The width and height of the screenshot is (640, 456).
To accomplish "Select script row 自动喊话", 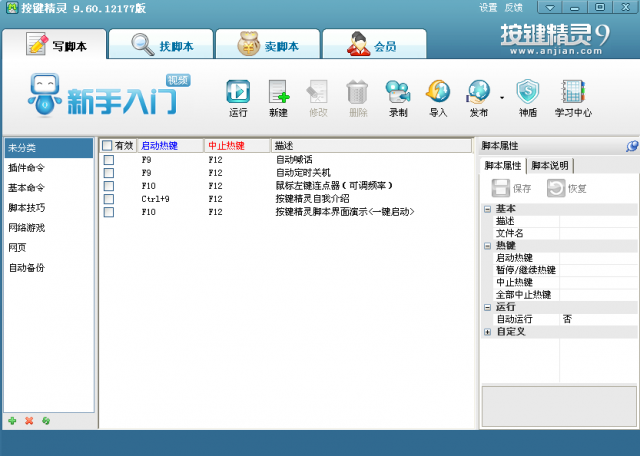I will (x=286, y=160).
